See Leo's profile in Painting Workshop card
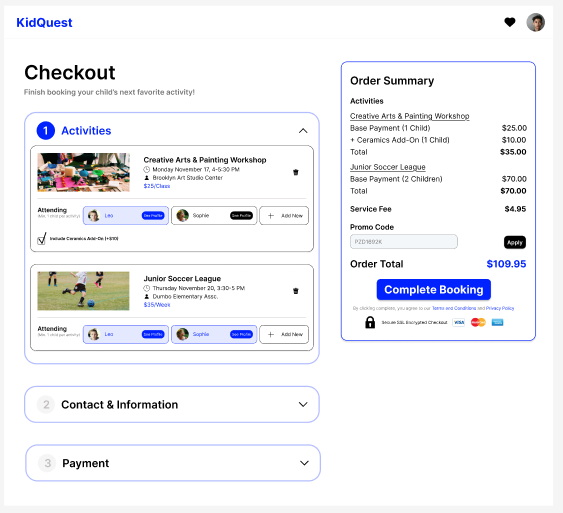The width and height of the screenshot is (563, 513). [153, 215]
